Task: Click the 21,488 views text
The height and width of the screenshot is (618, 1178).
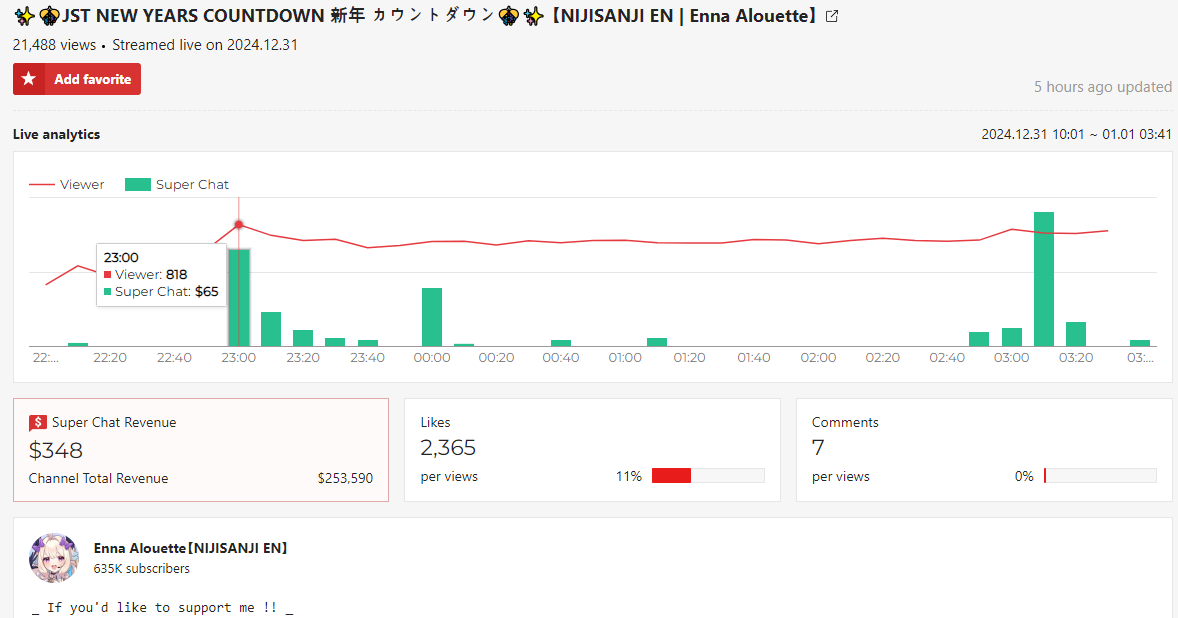Action: pos(54,45)
